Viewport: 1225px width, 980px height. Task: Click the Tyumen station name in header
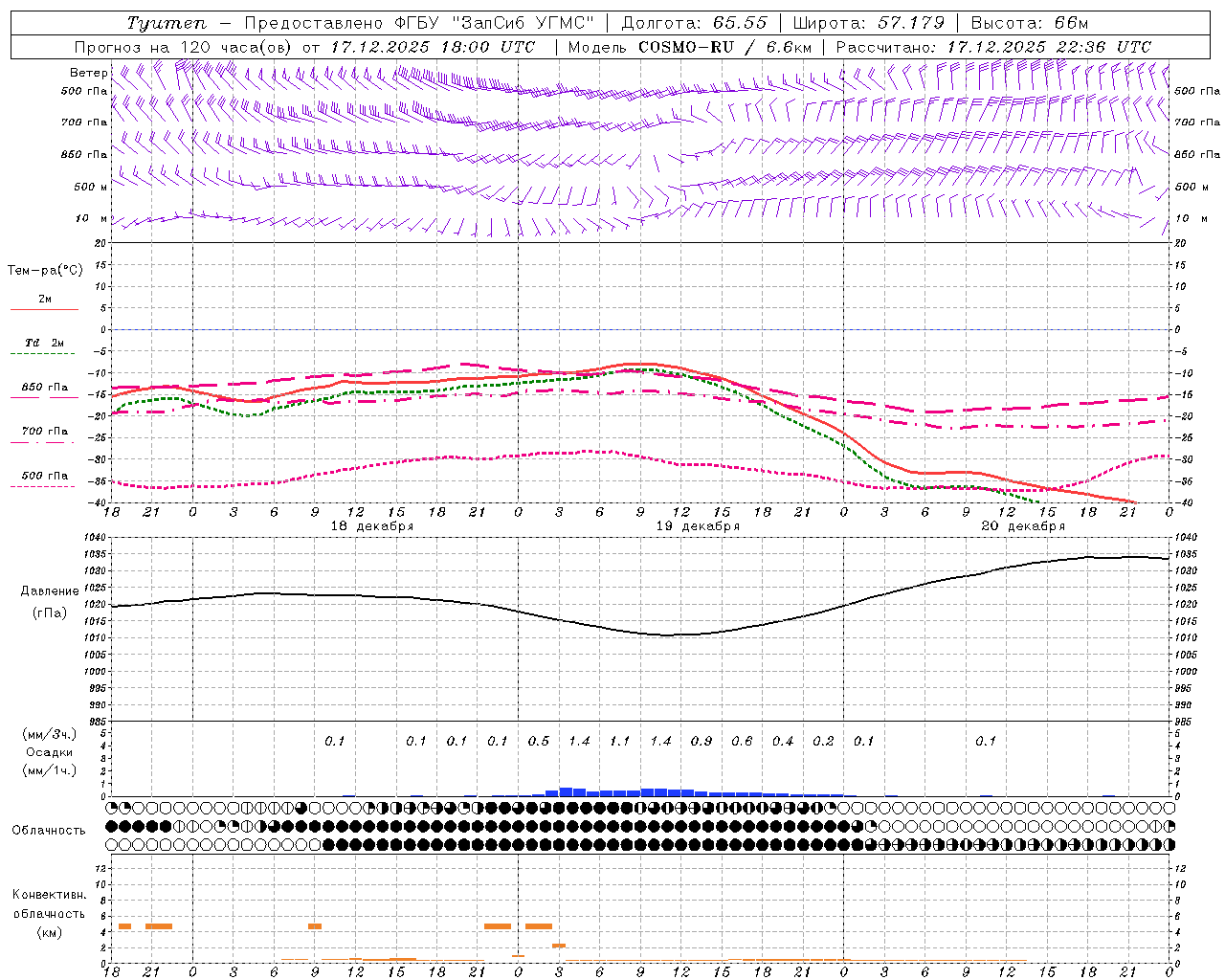[x=167, y=23]
